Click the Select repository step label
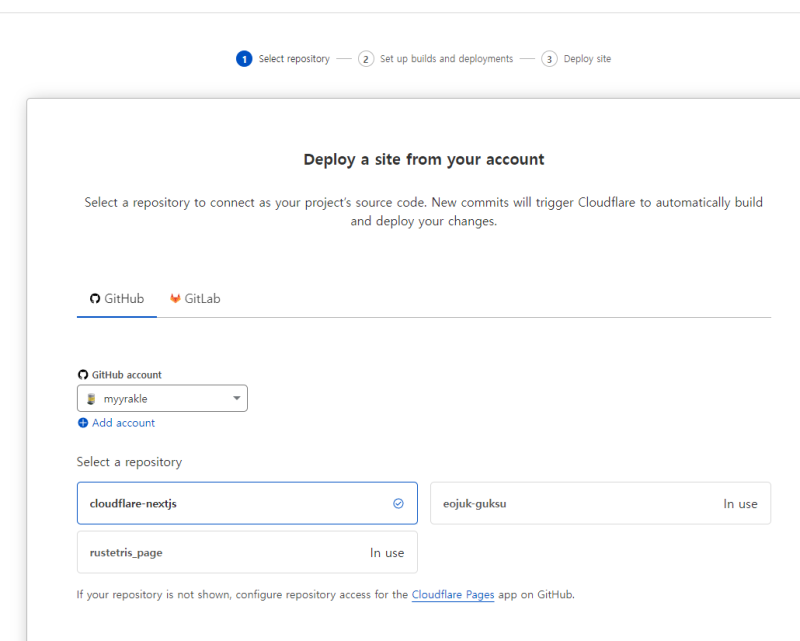 (294, 59)
